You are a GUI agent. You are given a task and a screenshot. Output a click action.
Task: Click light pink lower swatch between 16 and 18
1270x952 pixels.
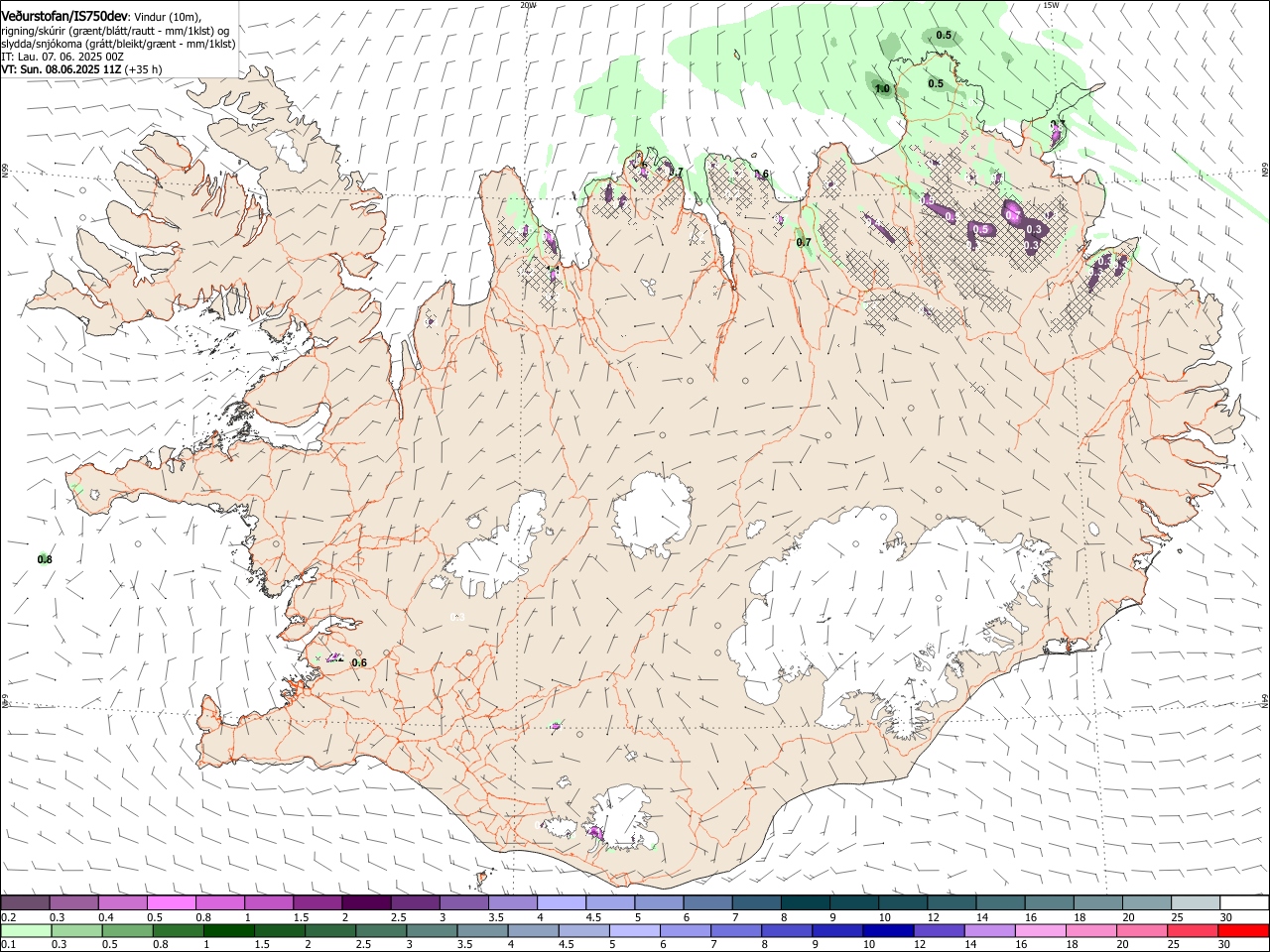(x=1043, y=931)
